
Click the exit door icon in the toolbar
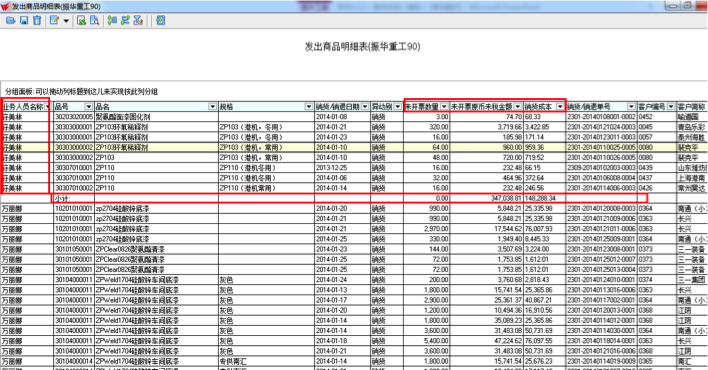click(160, 20)
